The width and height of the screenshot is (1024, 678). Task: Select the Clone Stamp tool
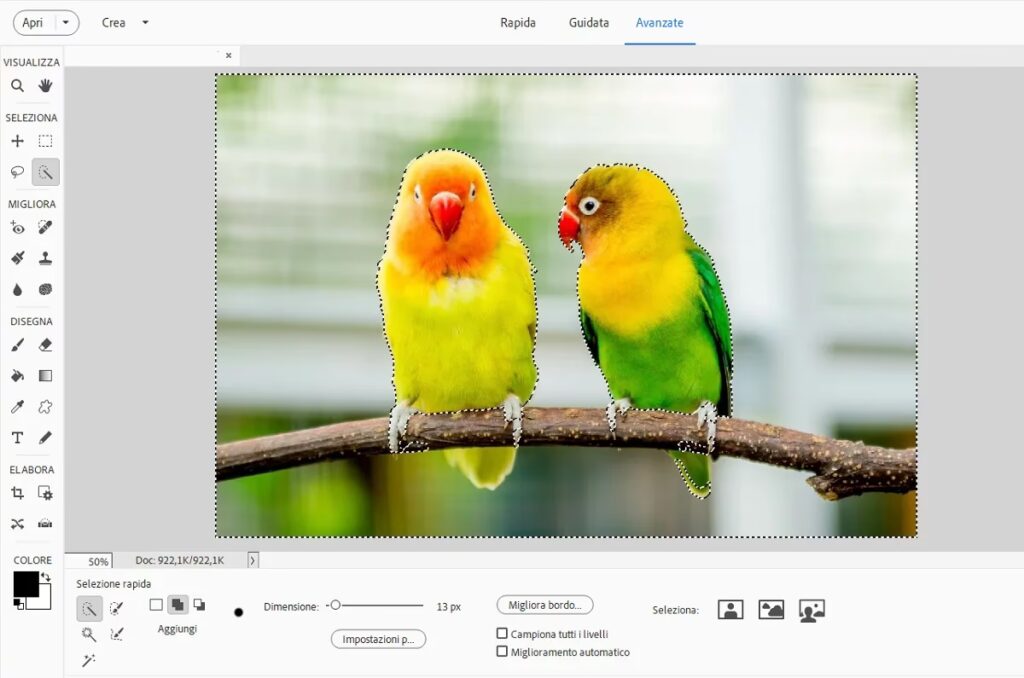[x=45, y=258]
